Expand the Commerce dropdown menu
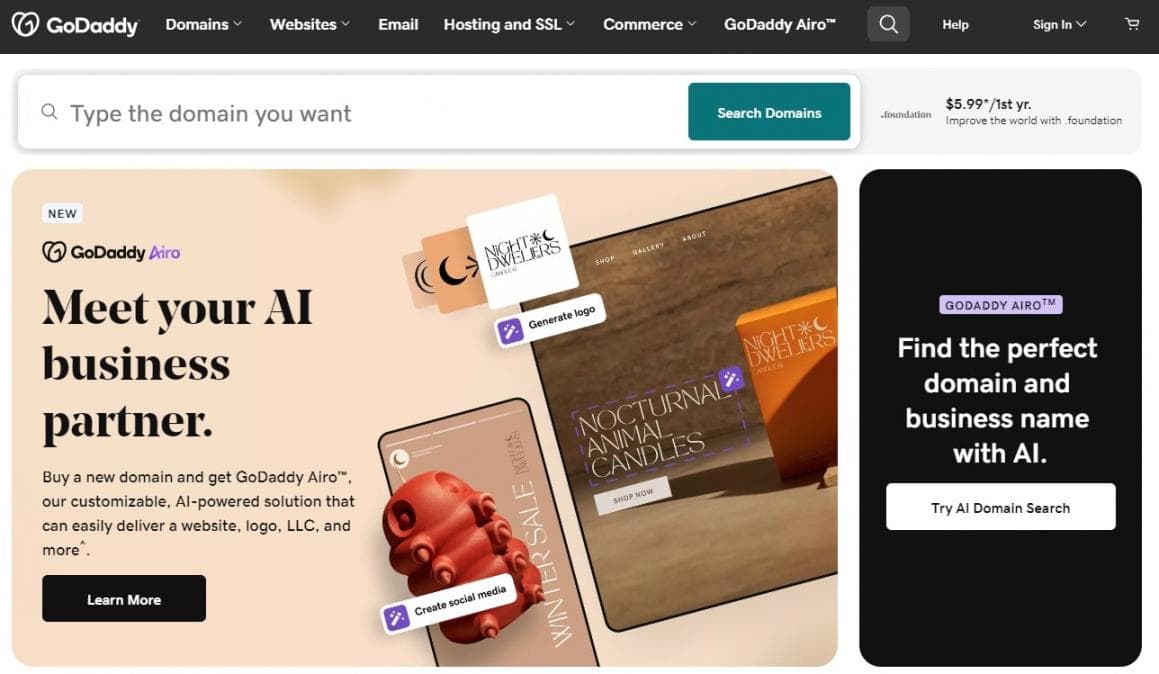Image resolution: width=1159 pixels, height=674 pixels. (650, 24)
